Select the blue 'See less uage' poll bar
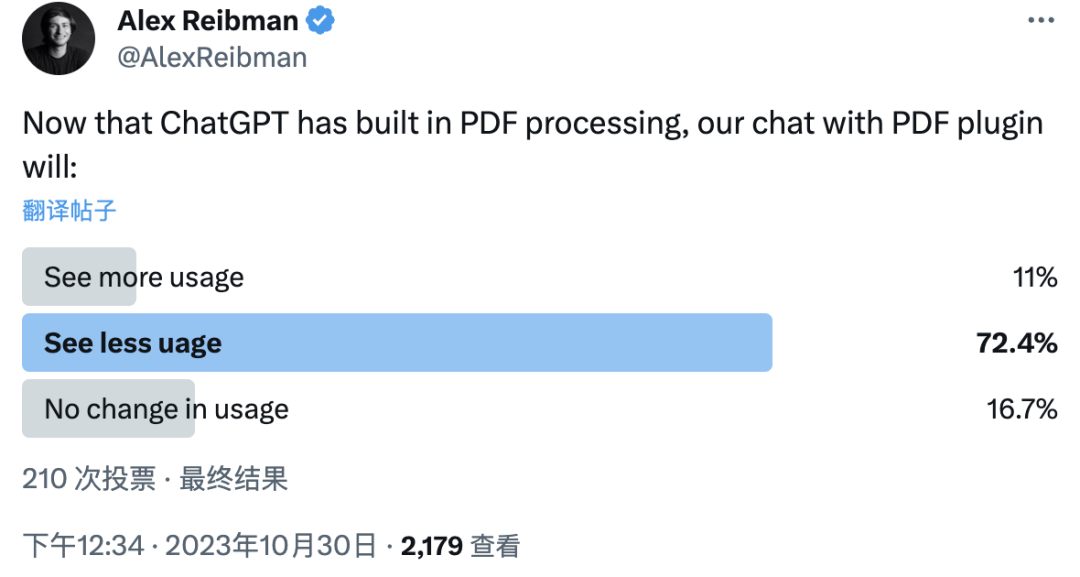This screenshot has width=1080, height=577. (x=397, y=343)
